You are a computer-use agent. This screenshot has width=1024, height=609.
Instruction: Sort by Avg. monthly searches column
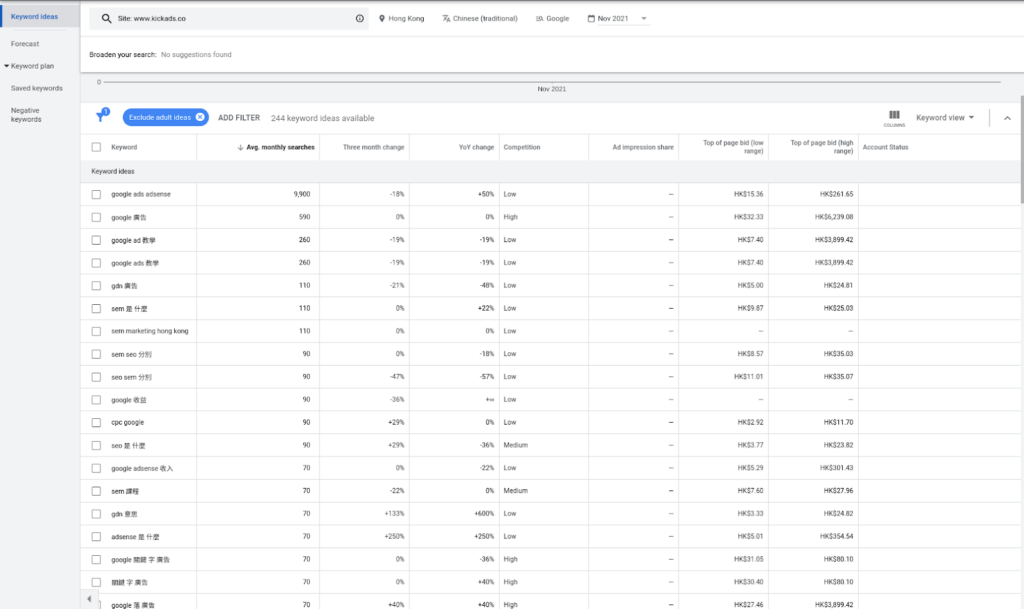tap(277, 147)
